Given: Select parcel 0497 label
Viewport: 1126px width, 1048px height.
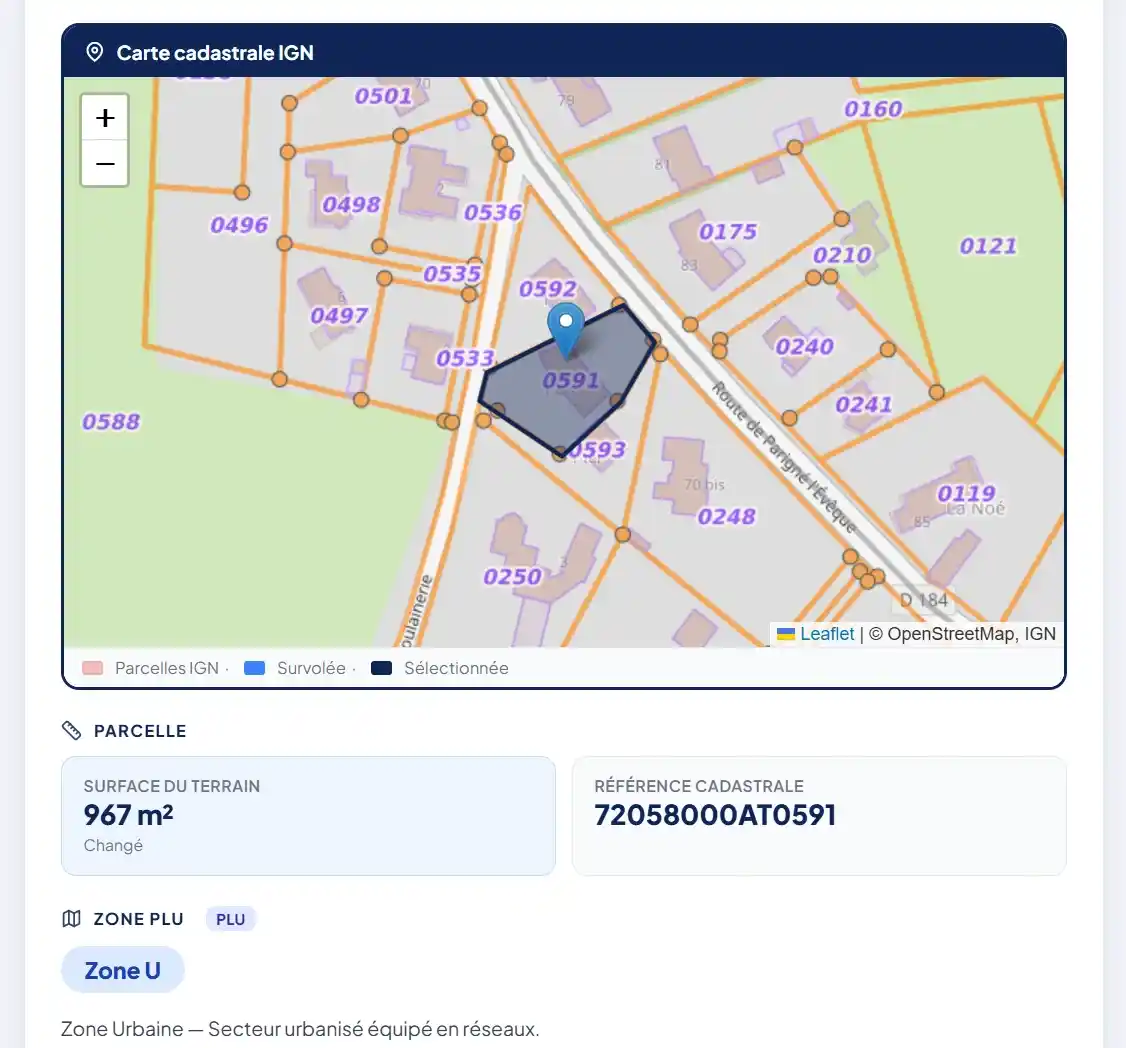Looking at the screenshot, I should (339, 315).
